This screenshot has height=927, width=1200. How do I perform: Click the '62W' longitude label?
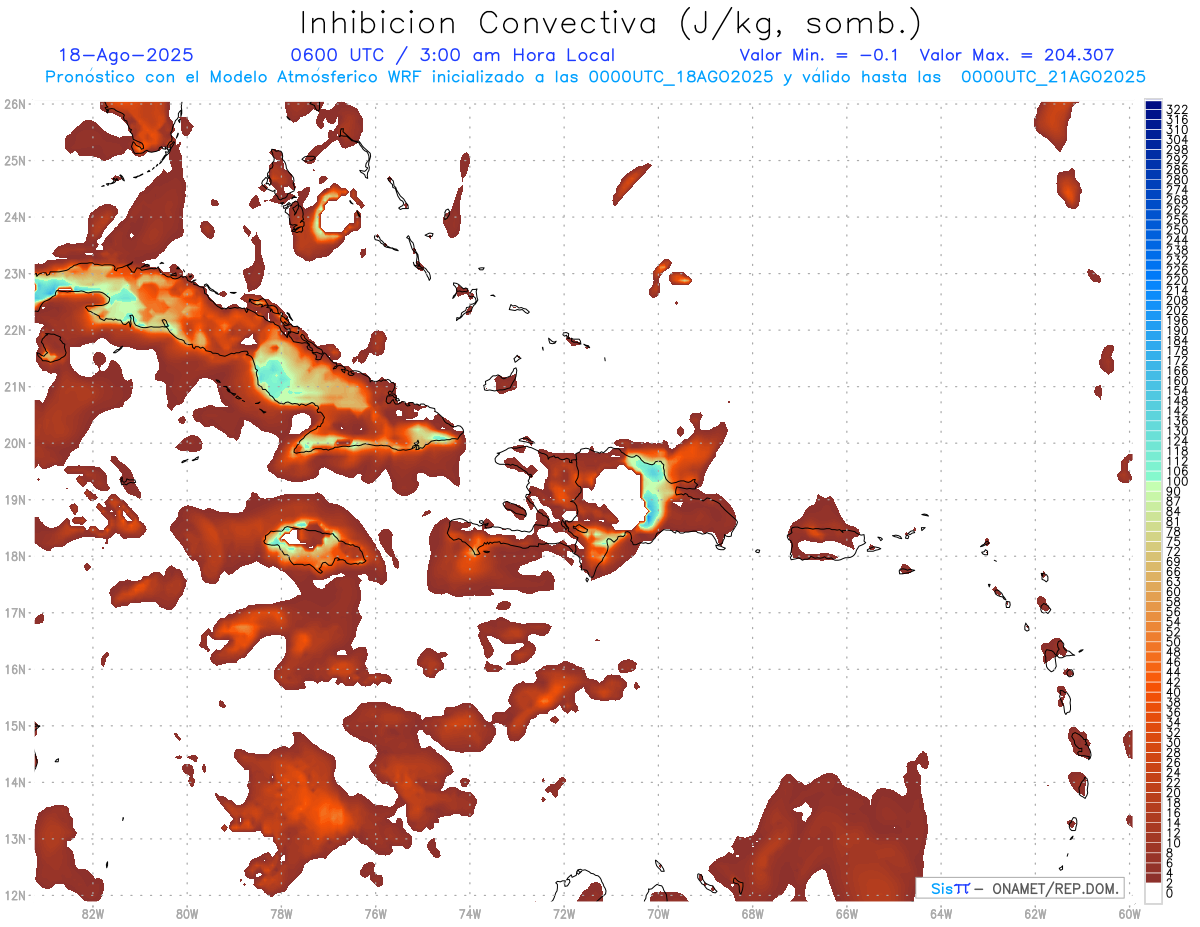(x=1035, y=912)
